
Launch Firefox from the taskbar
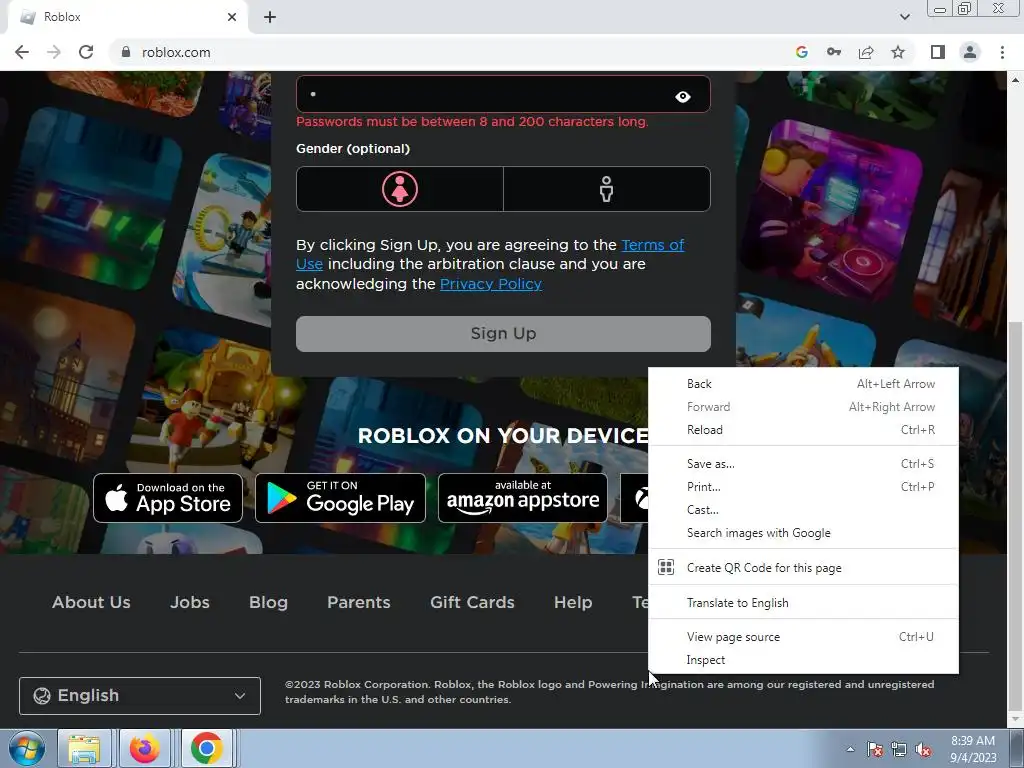point(145,748)
